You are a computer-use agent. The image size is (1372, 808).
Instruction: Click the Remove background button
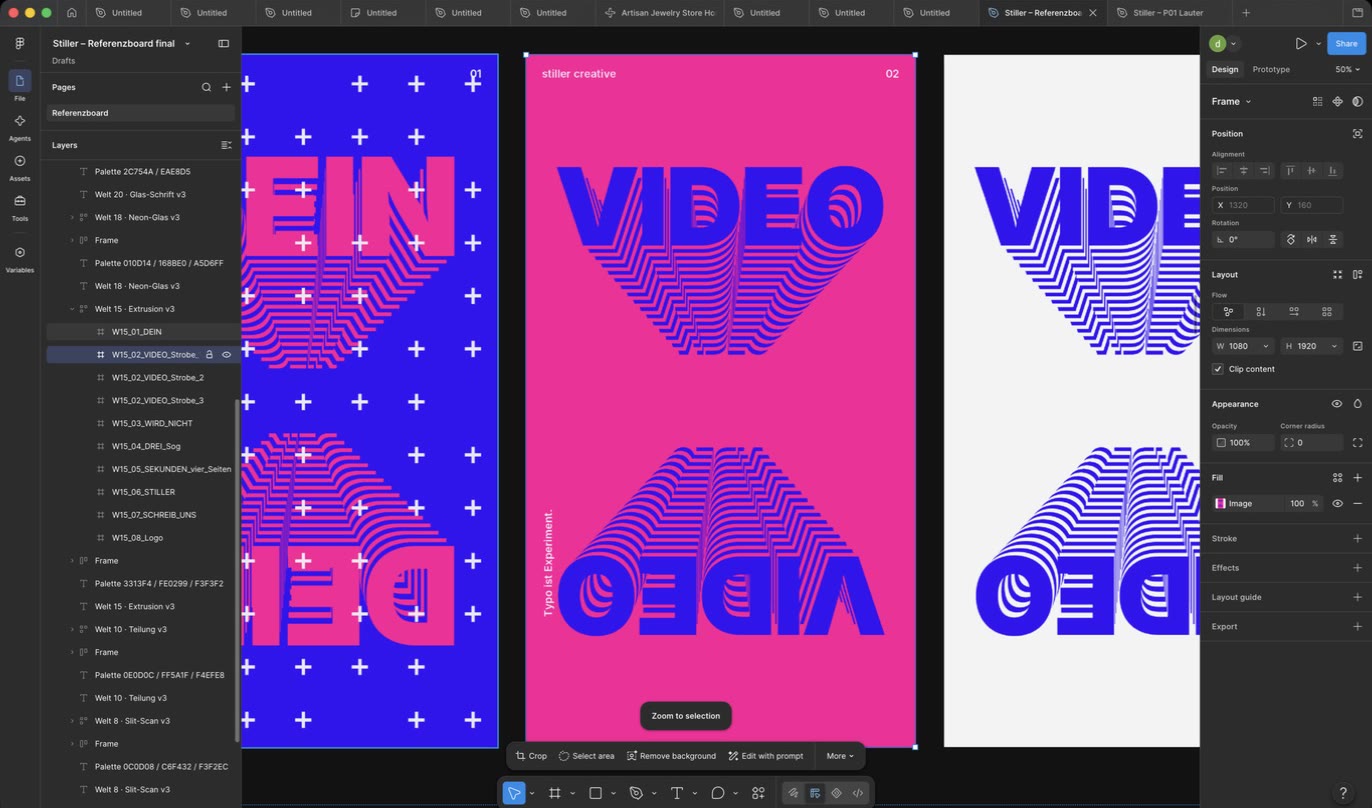point(671,756)
